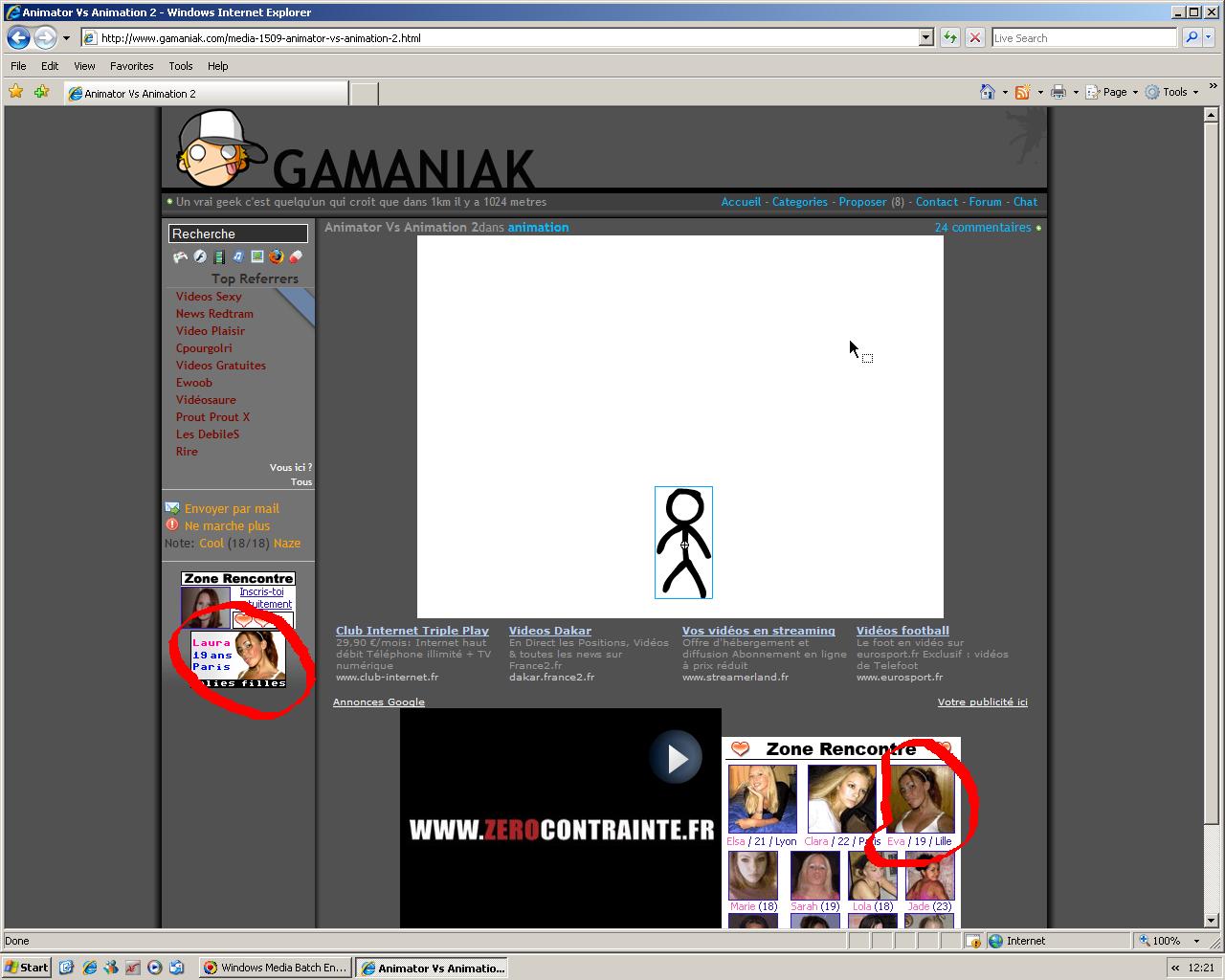Click in the Recherche search field
1225x980 pixels.
(238, 234)
